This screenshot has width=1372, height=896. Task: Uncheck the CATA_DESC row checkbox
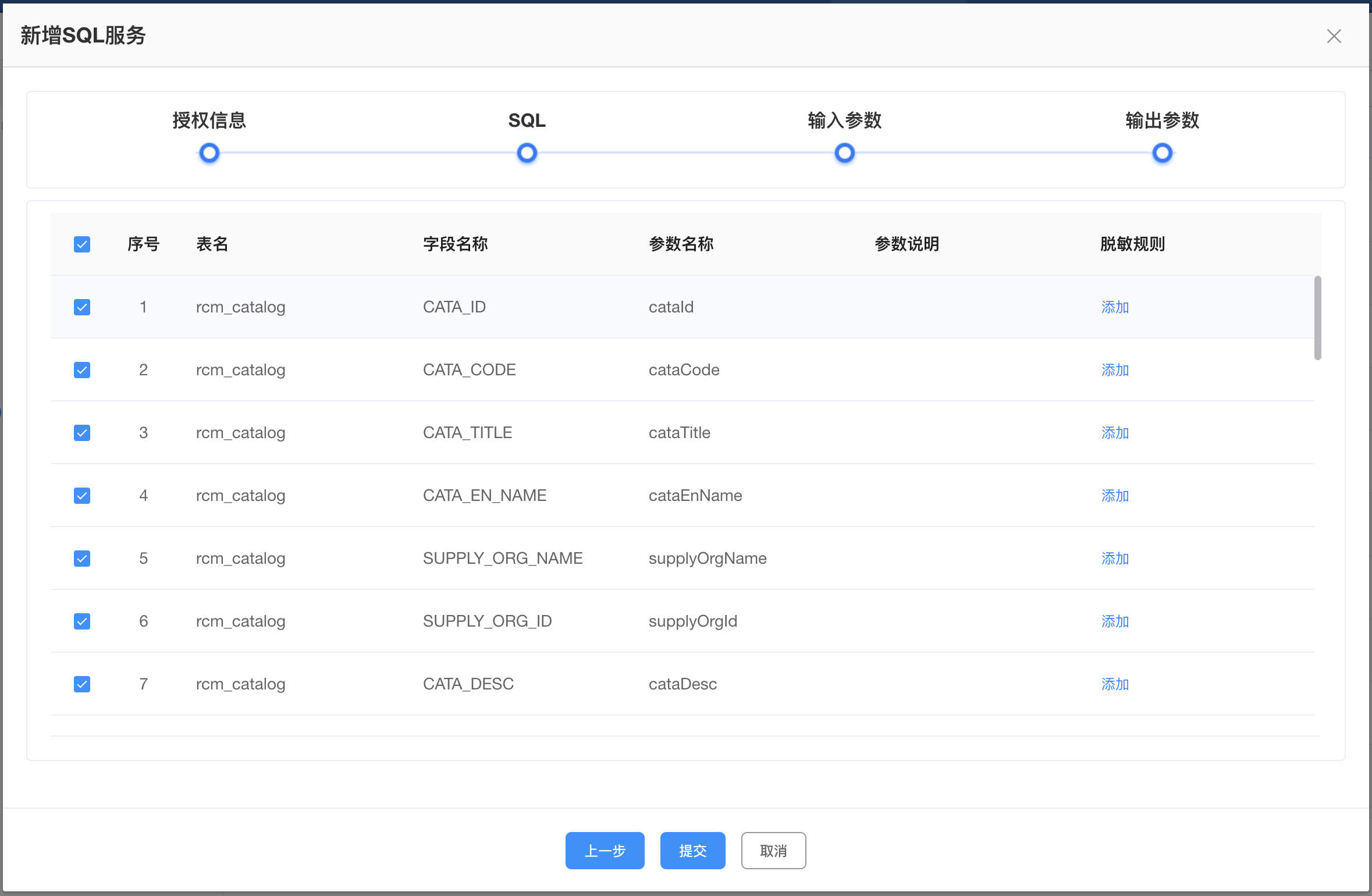click(82, 684)
